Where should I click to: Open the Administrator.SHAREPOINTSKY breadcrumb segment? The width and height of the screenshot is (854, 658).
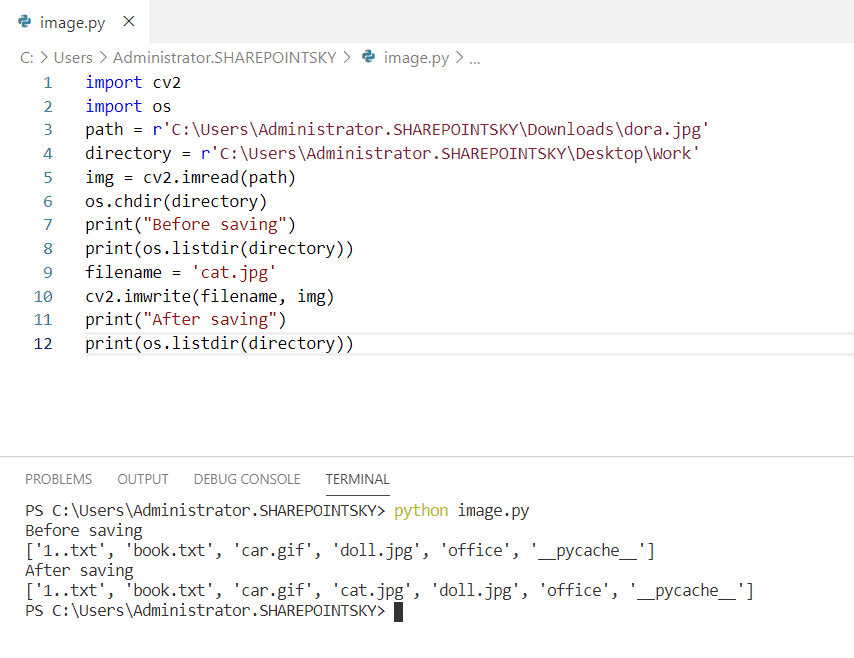point(224,57)
